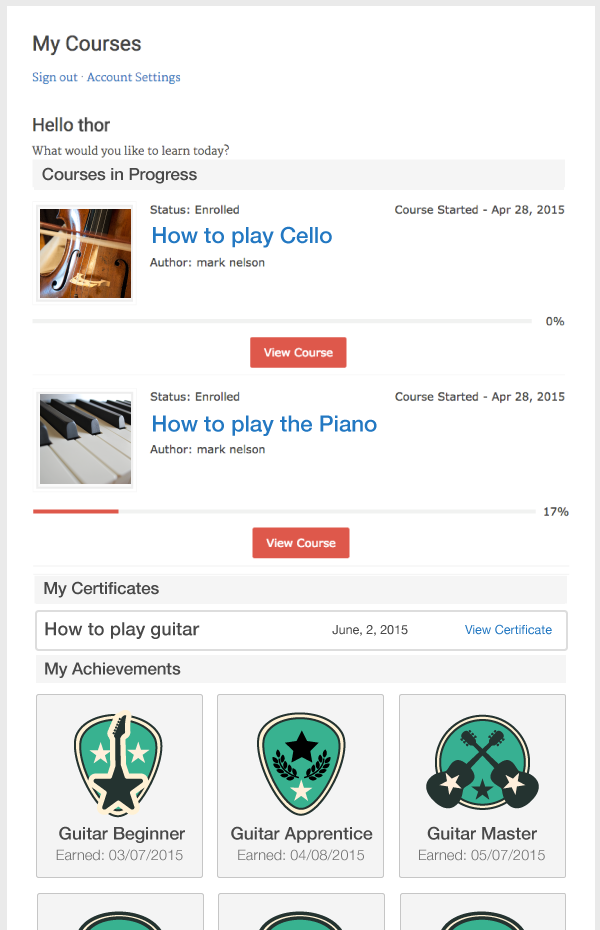Open the piano keys course thumbnail
This screenshot has width=600, height=930.
(x=85, y=440)
